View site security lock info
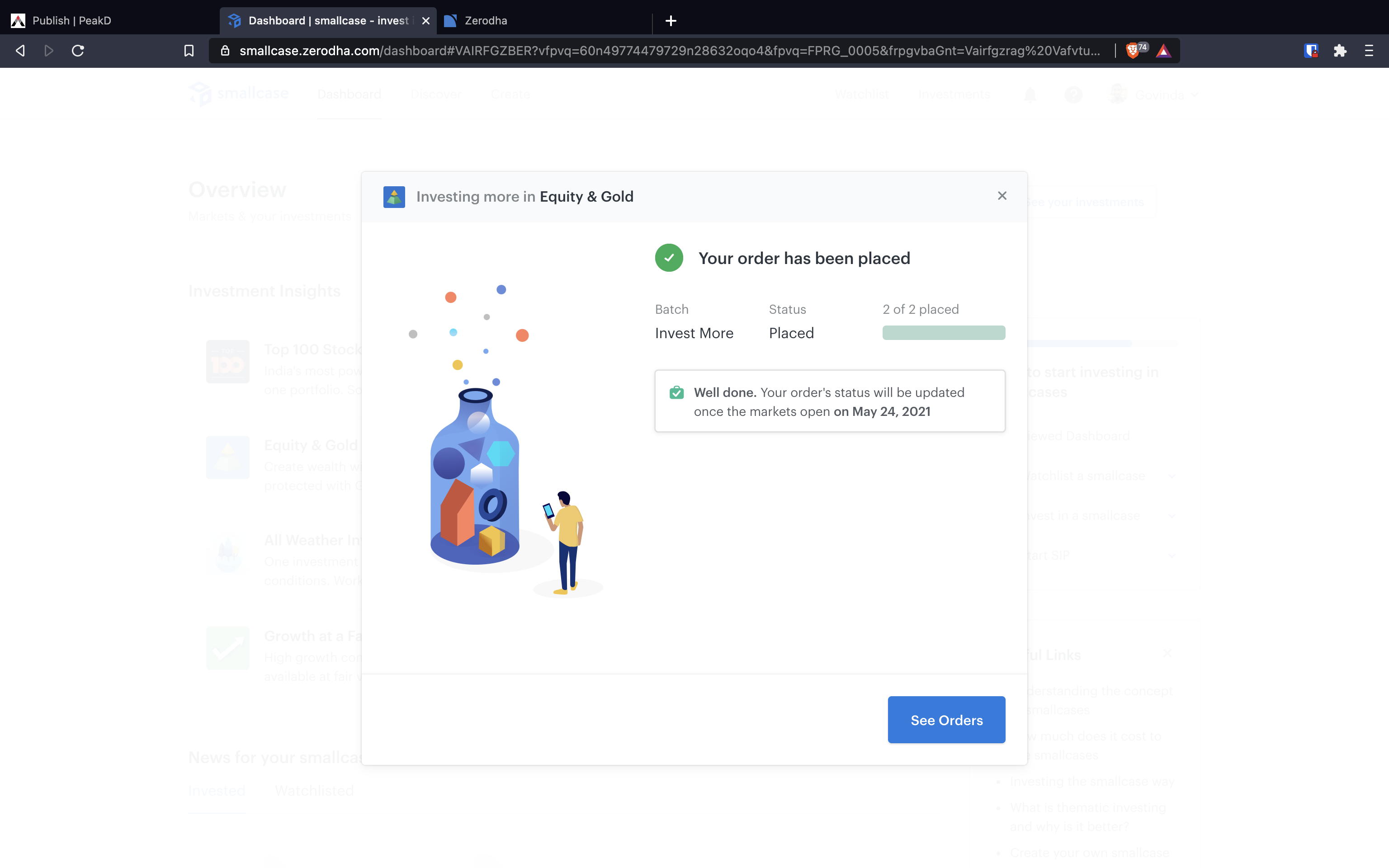 [225, 51]
